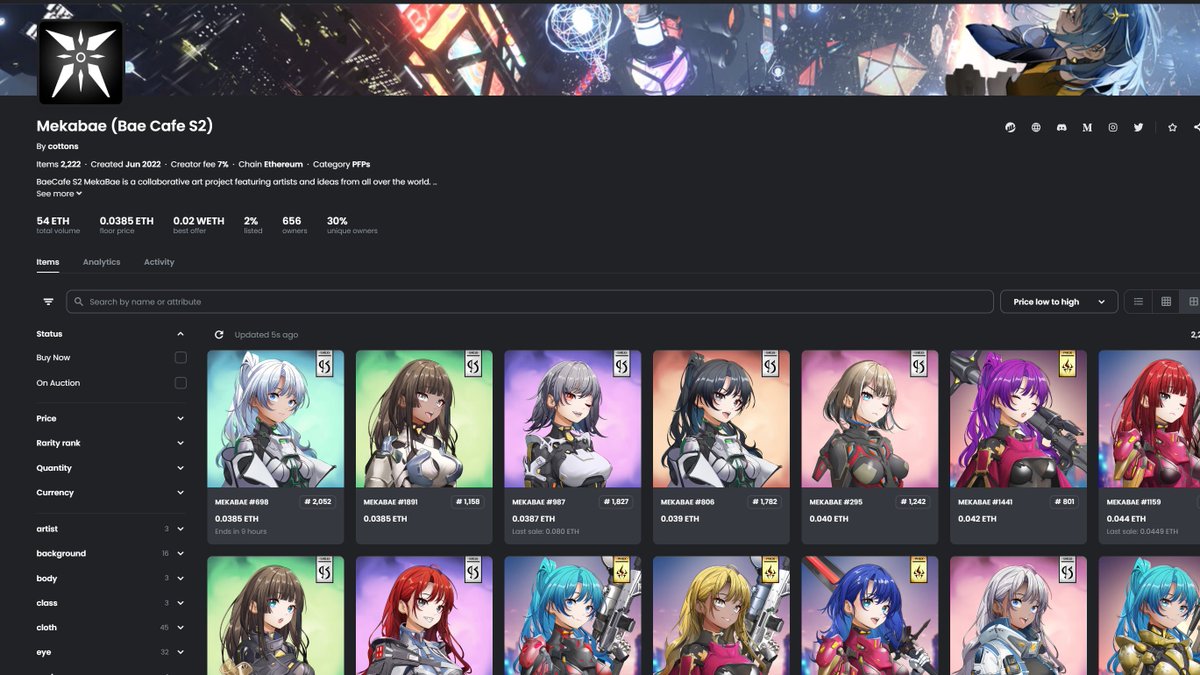Select the Items tab

point(48,262)
